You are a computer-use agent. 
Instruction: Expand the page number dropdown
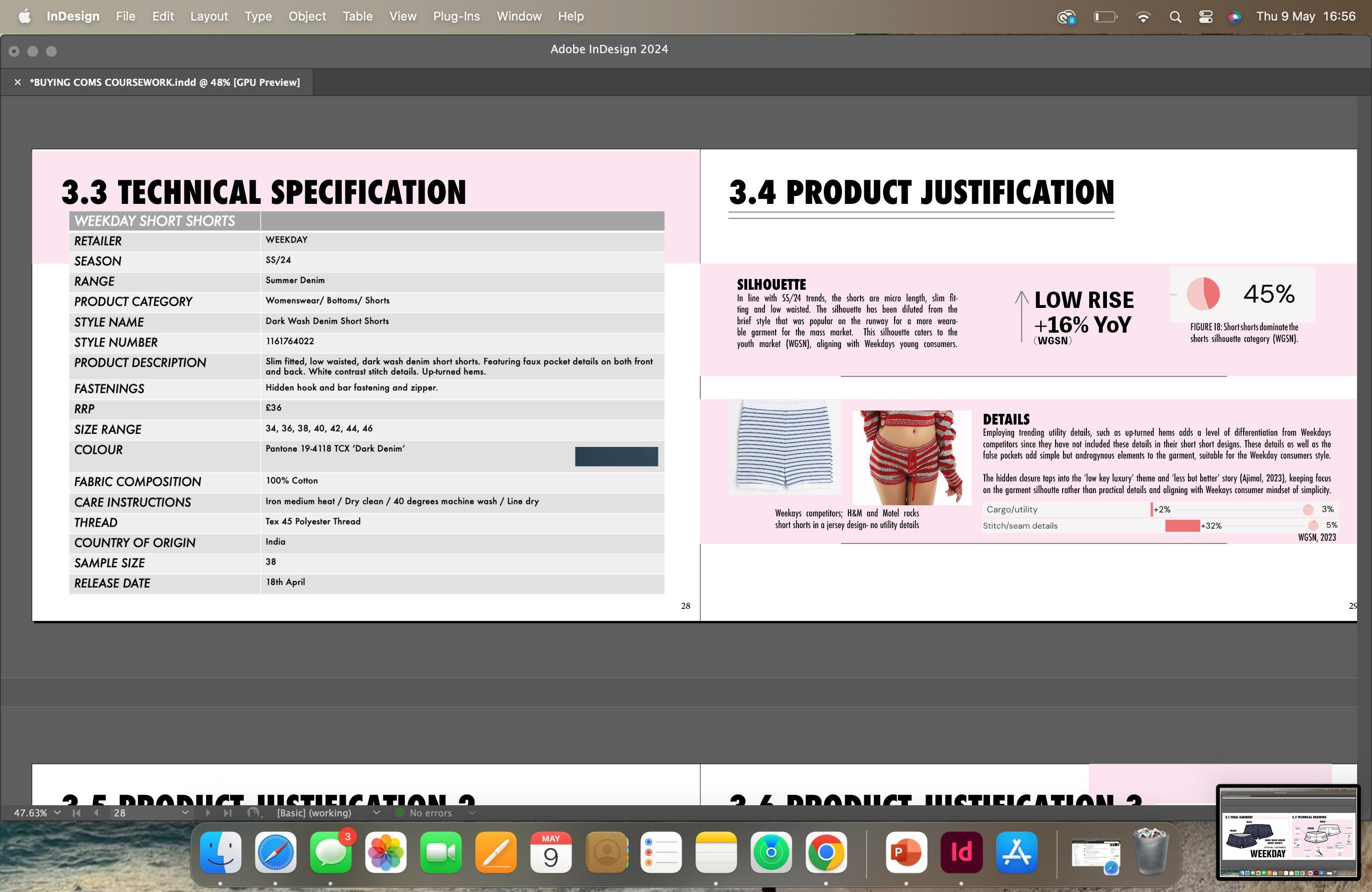coord(184,813)
